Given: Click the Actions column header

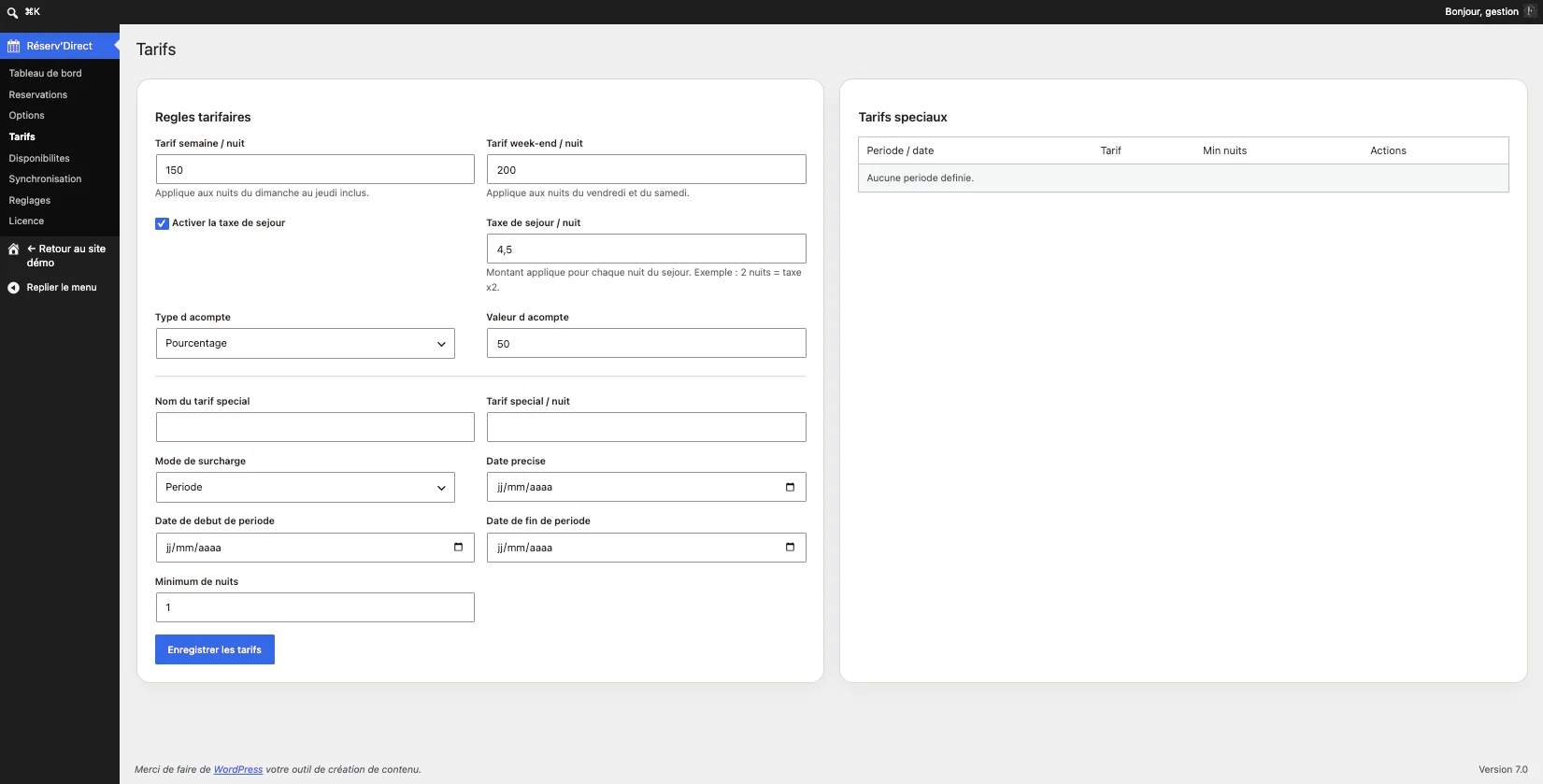Looking at the screenshot, I should 1388,150.
